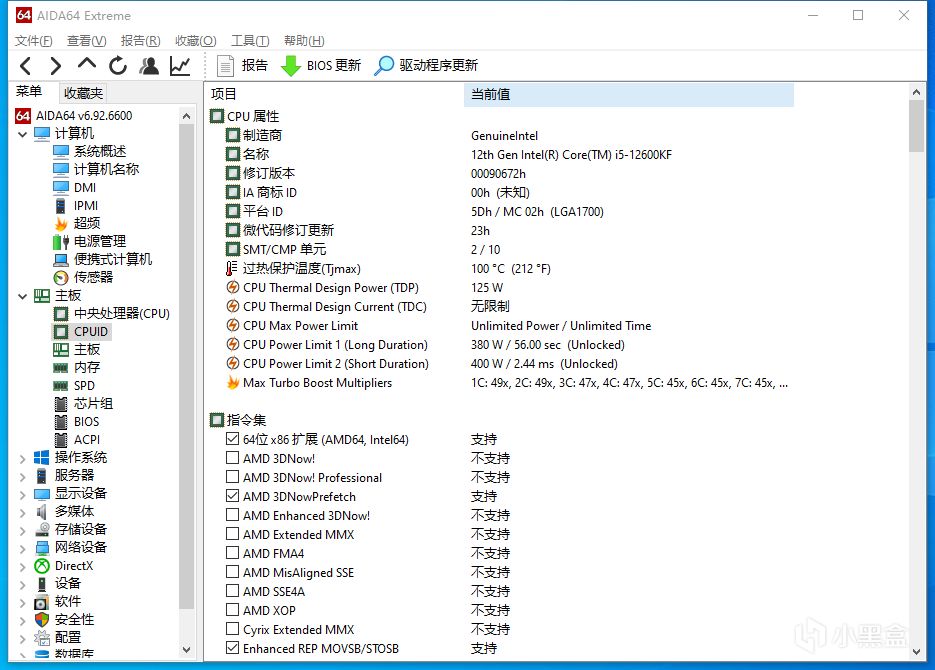Toggle the AMD 3DNow! Professional checkbox

233,477
